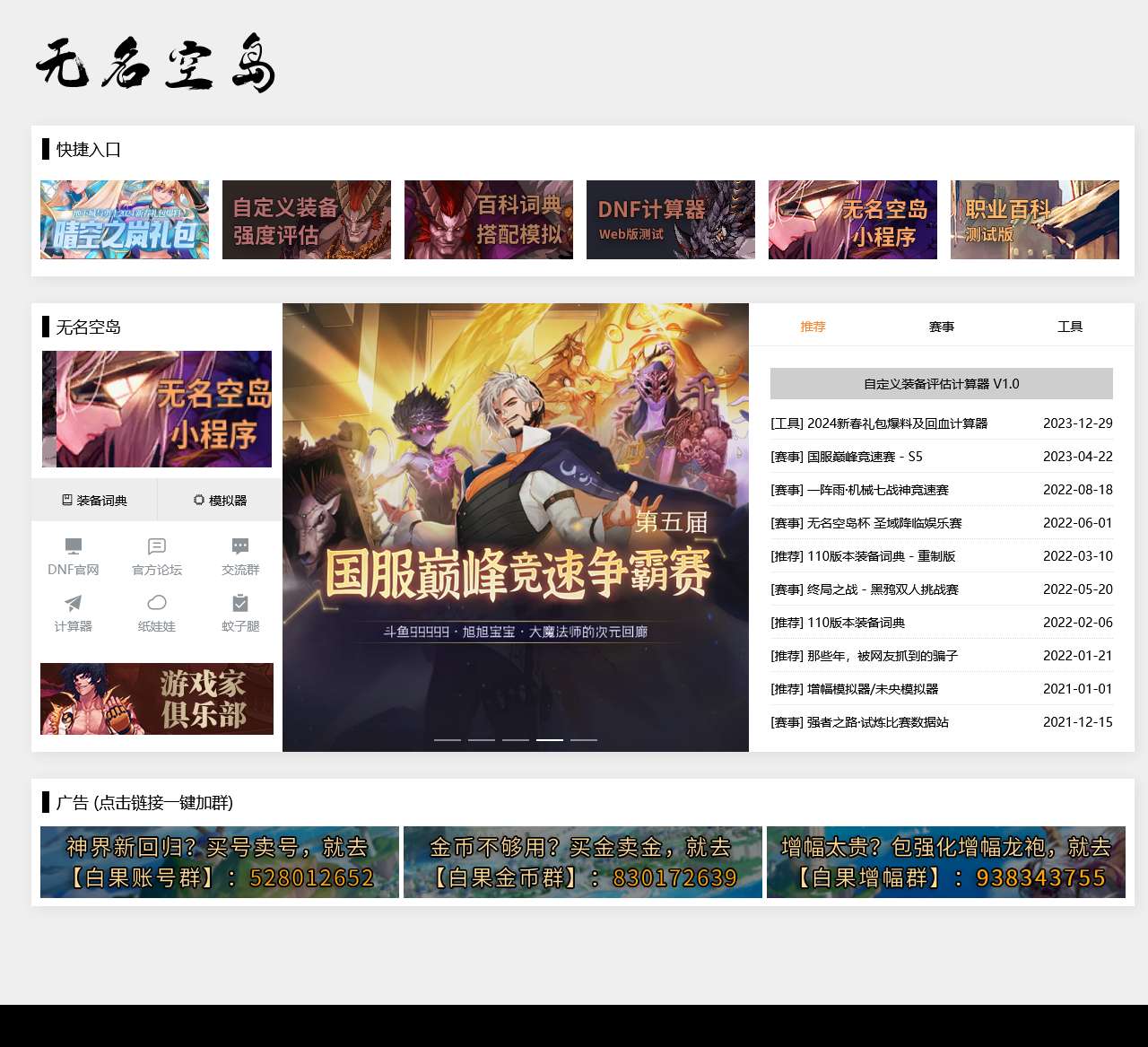Screen dimensions: 1148x1047
Task: Go to the fifth carousel slide indicator
Action: coord(584,740)
